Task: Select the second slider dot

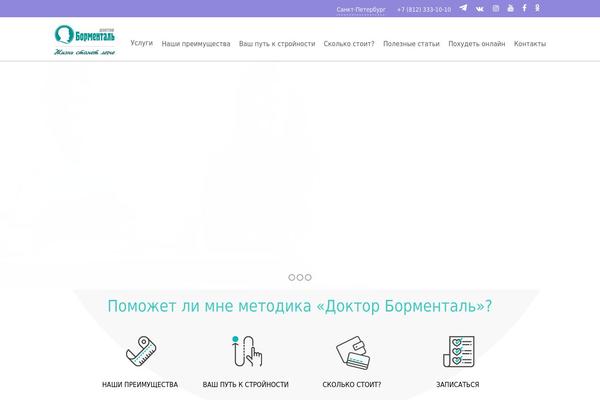Action: [x=300, y=277]
